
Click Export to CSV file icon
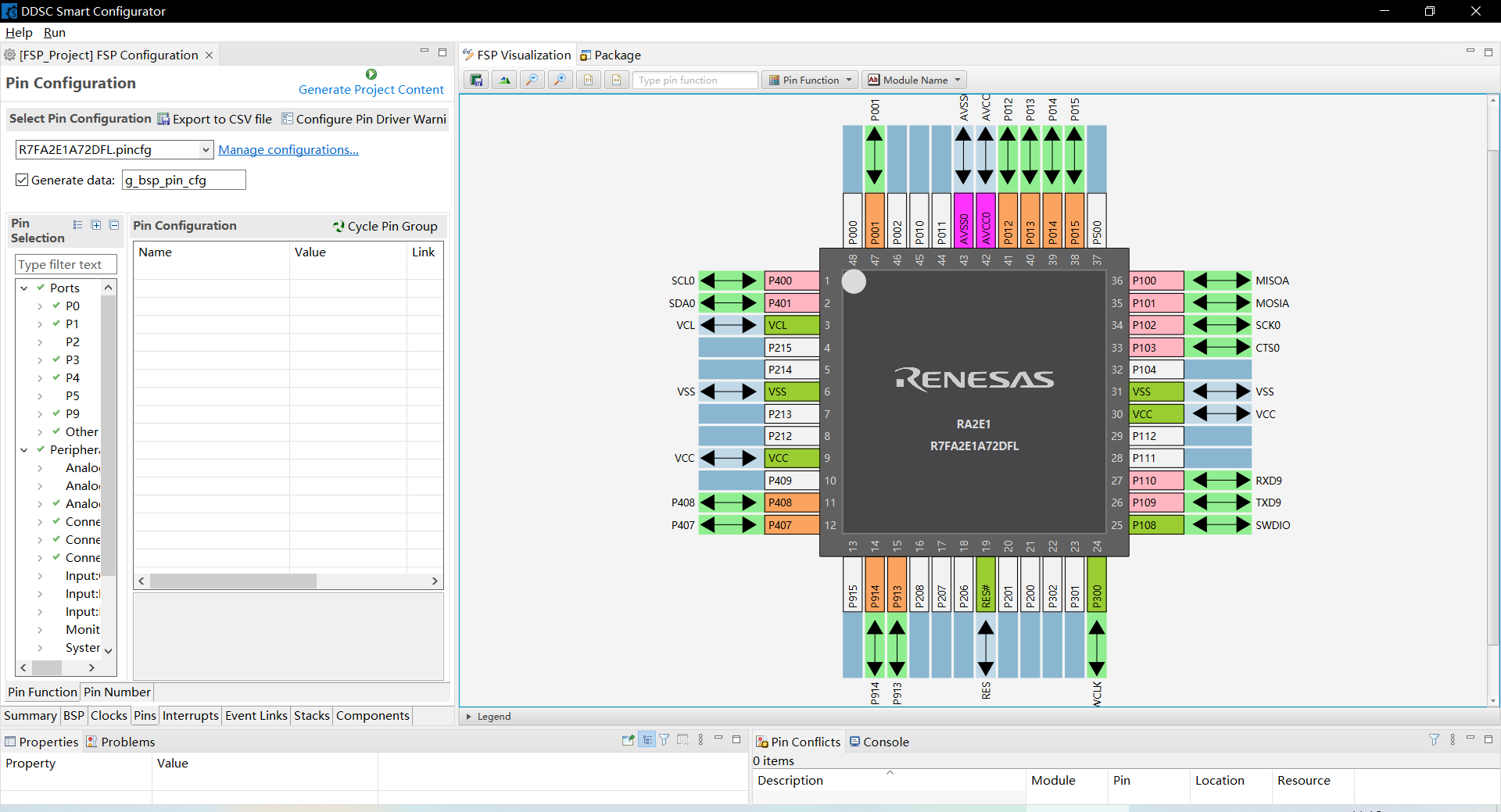[163, 119]
